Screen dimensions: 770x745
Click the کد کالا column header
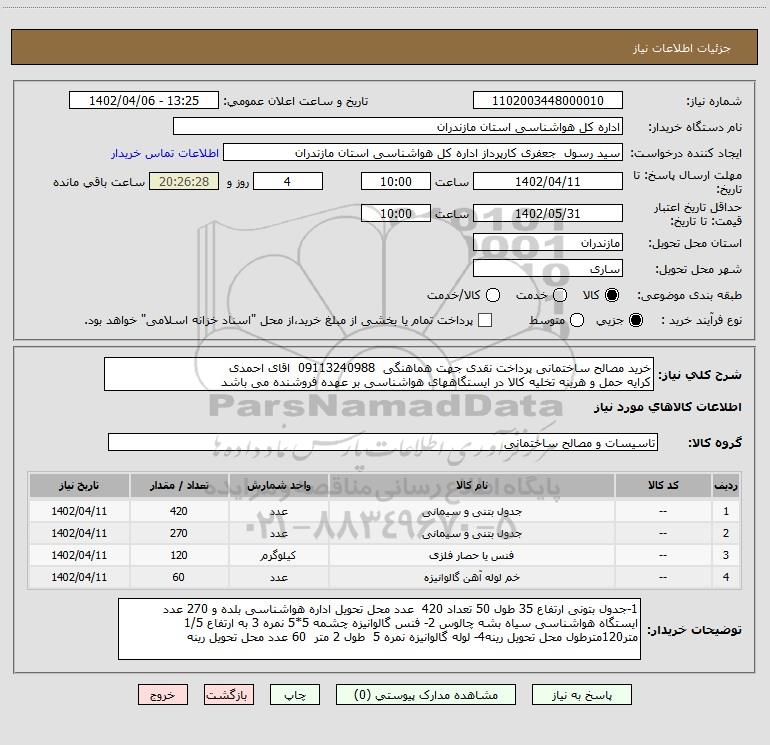click(663, 486)
